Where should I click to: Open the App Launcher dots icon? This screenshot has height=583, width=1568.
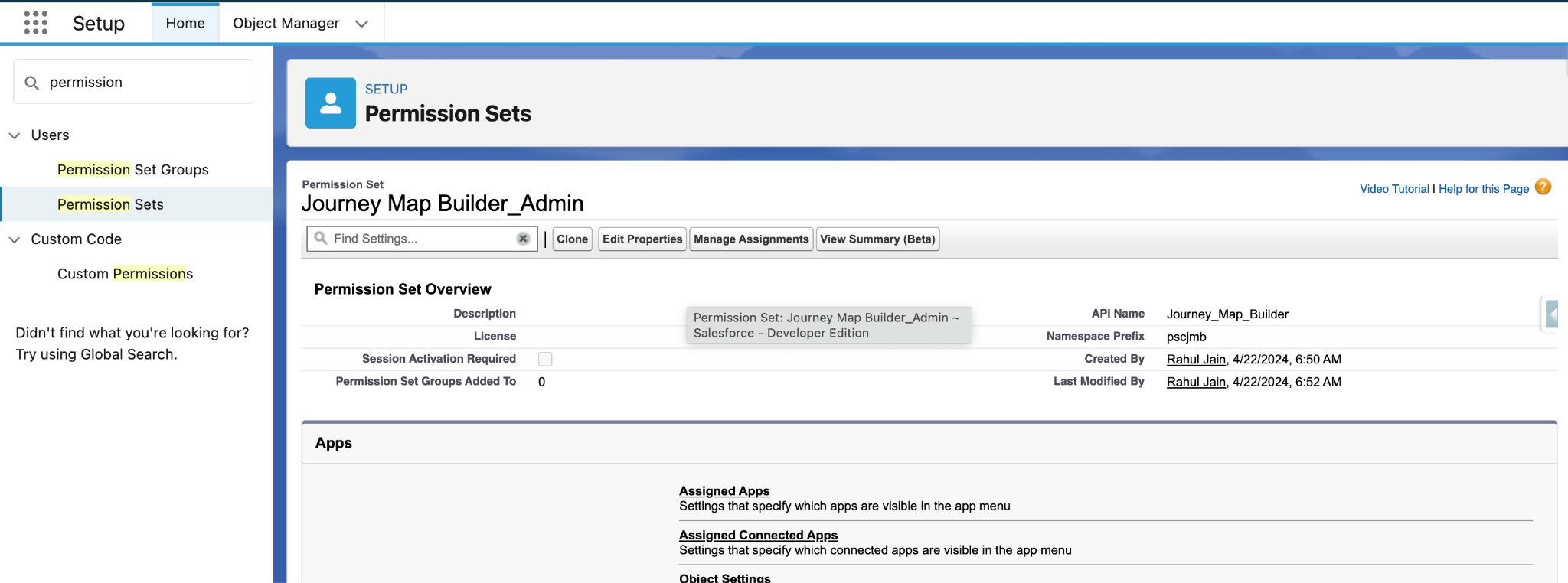tap(35, 23)
